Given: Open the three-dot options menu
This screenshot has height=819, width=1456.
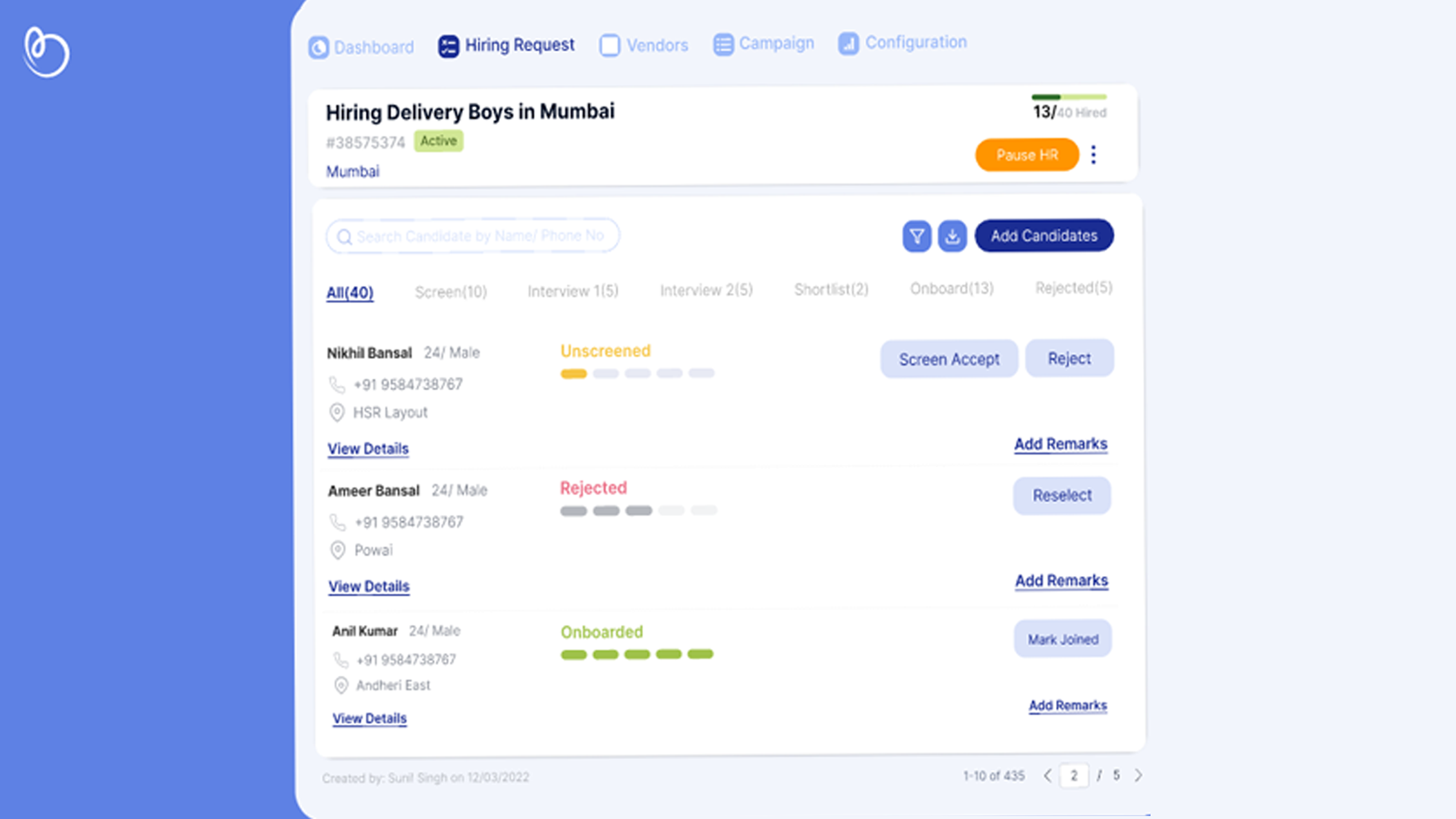Looking at the screenshot, I should coord(1093,155).
